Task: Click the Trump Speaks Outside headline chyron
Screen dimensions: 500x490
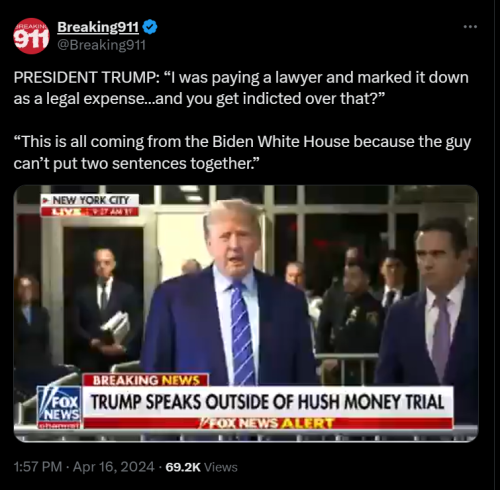Action: coord(268,402)
